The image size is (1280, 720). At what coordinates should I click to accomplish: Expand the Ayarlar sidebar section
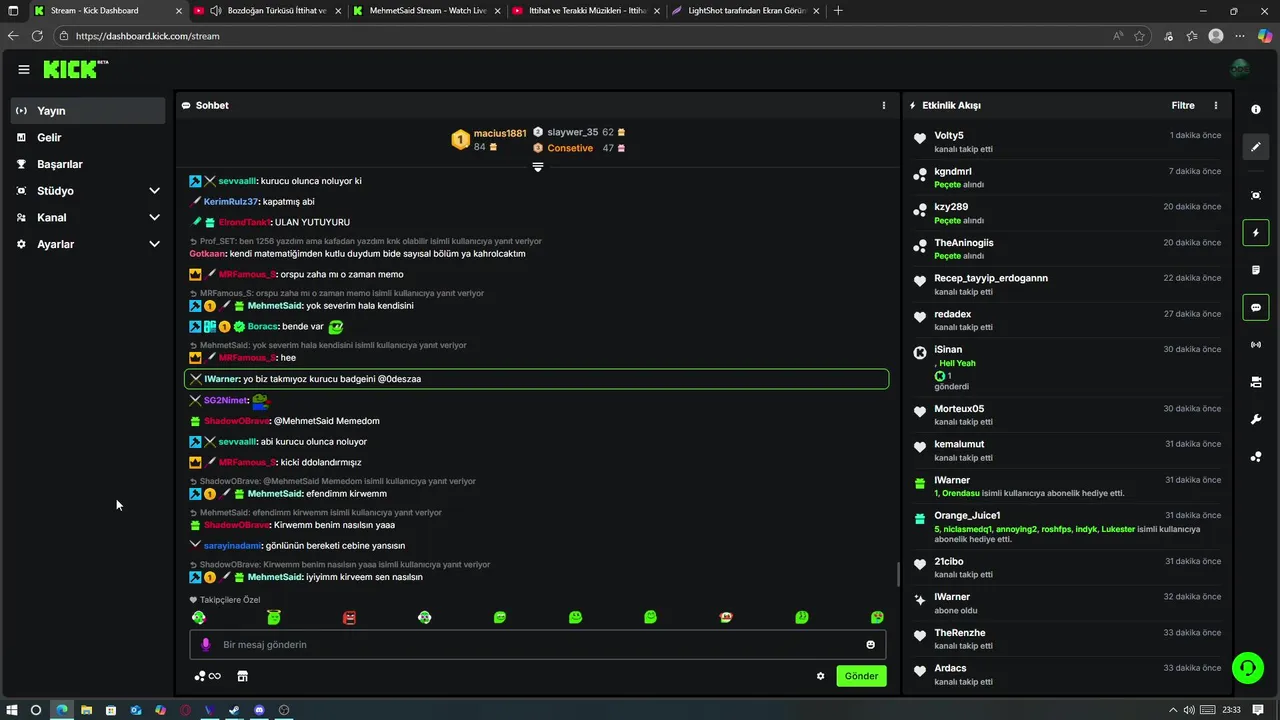(154, 244)
